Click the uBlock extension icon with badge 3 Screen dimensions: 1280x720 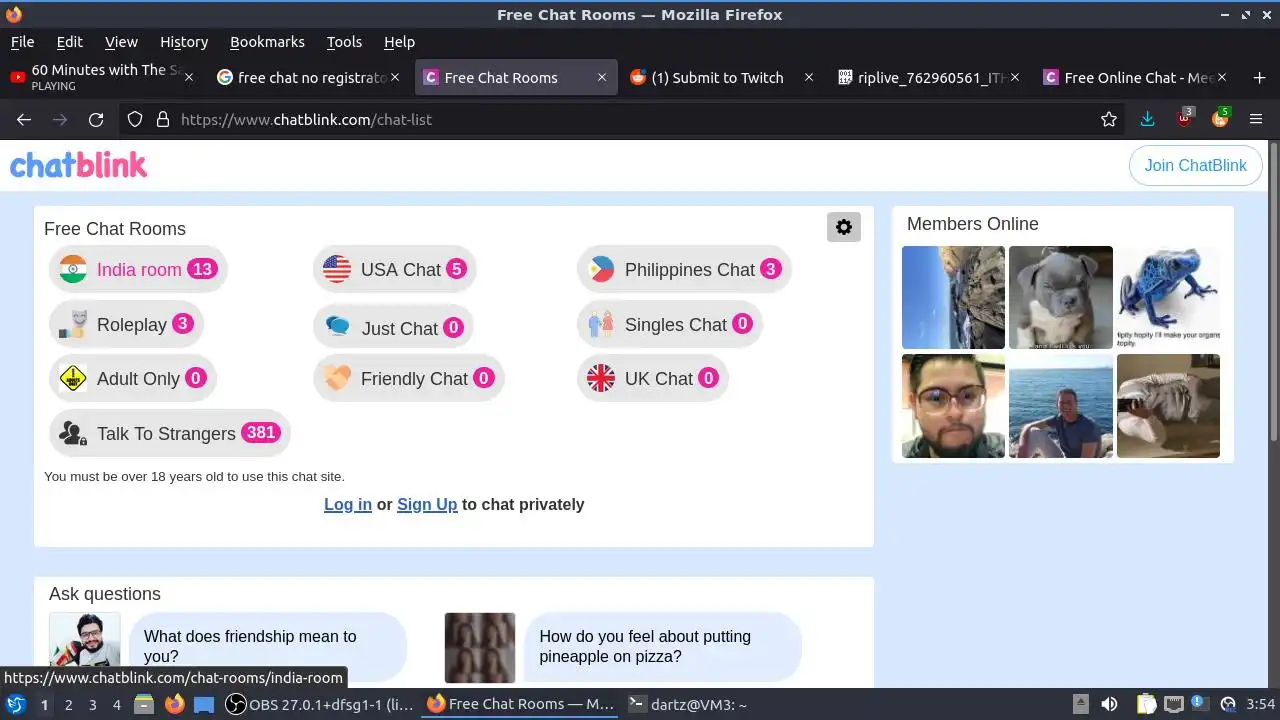1184,118
